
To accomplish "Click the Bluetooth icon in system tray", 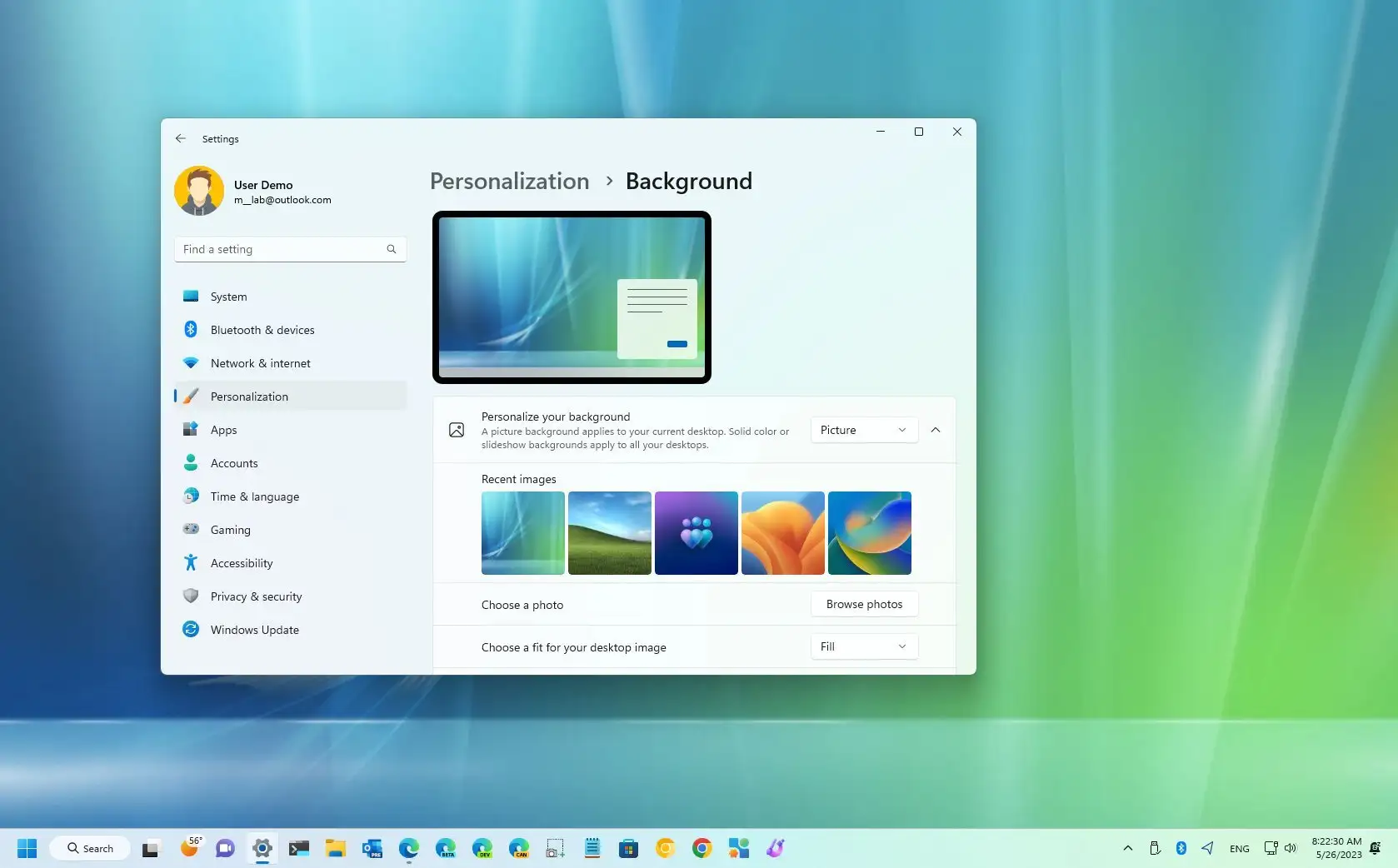I will coord(1181,848).
